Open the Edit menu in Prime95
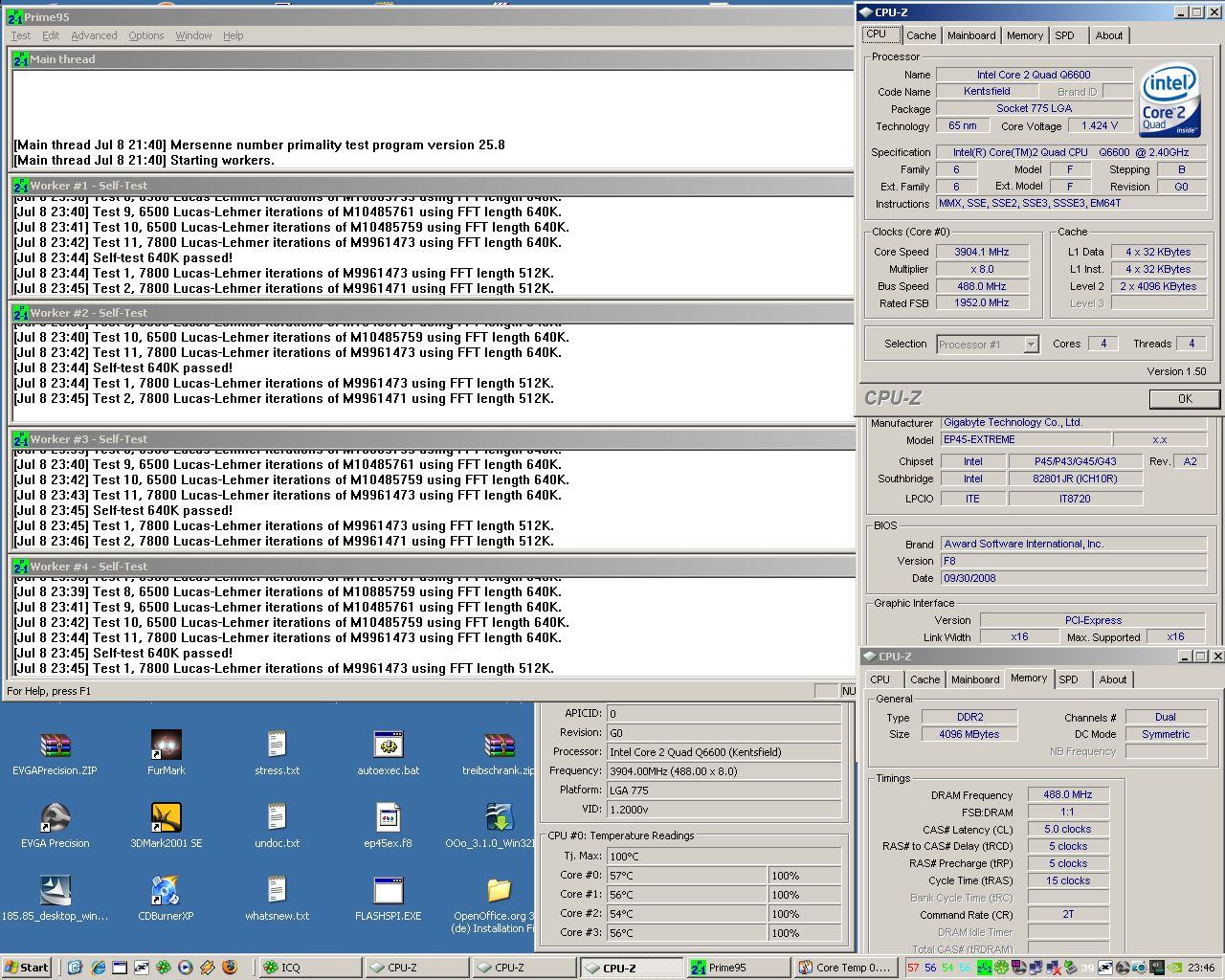 tap(51, 35)
